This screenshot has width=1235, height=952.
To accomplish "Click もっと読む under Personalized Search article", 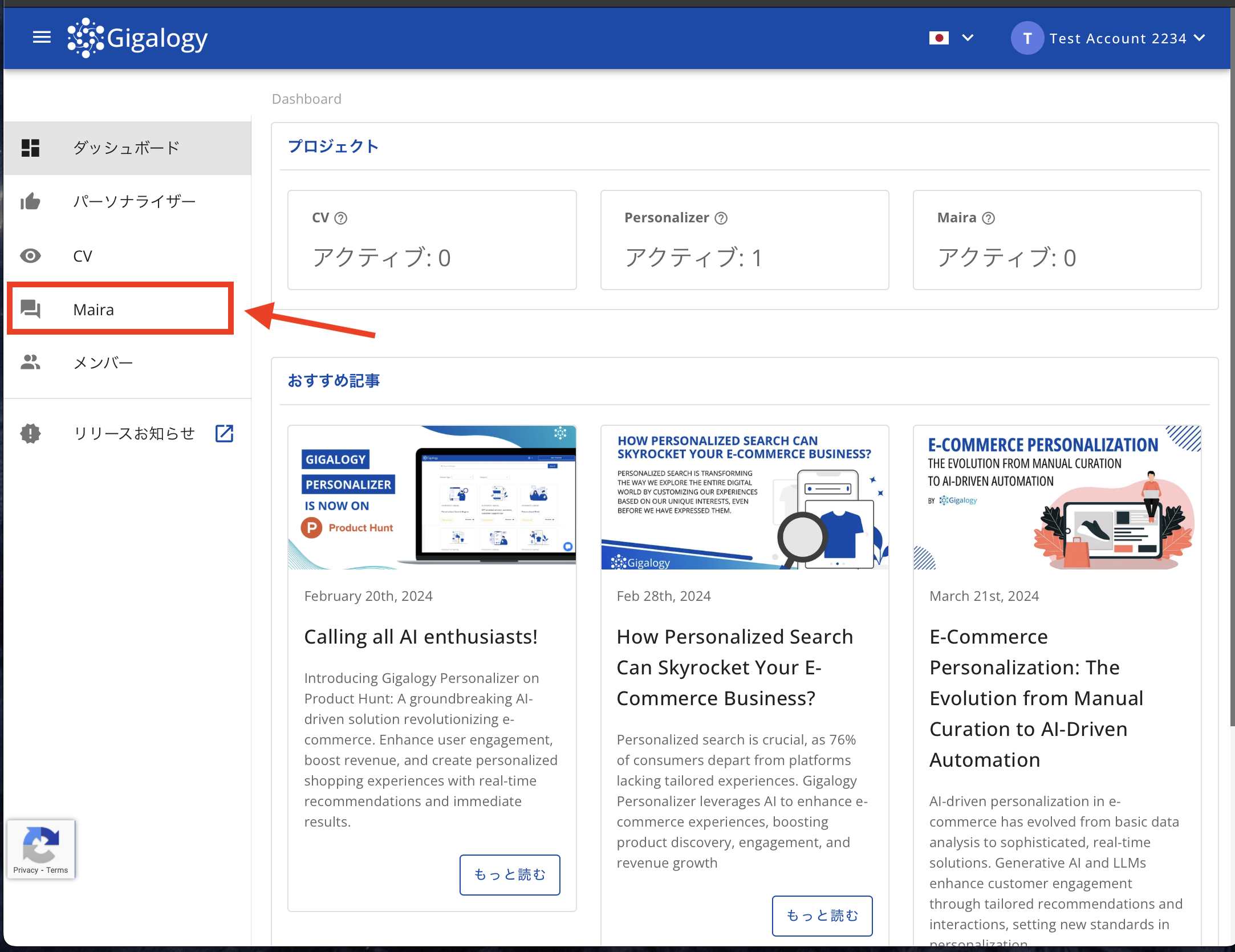I will tap(822, 916).
